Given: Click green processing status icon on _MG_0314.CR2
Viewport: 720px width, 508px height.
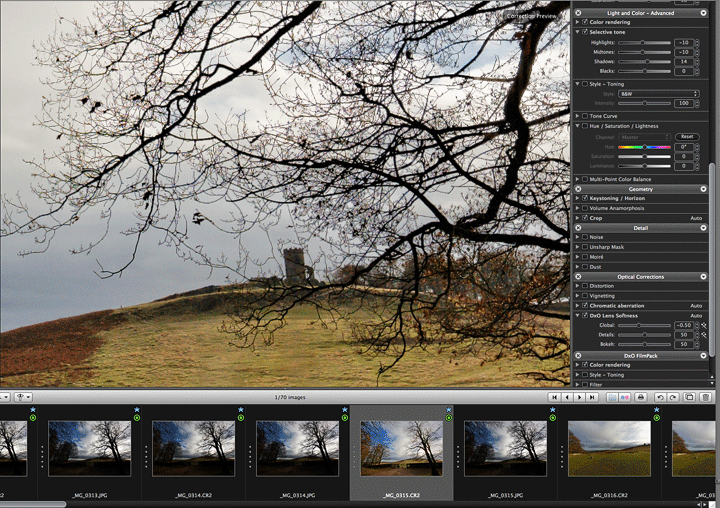Looking at the screenshot, I should (x=241, y=418).
